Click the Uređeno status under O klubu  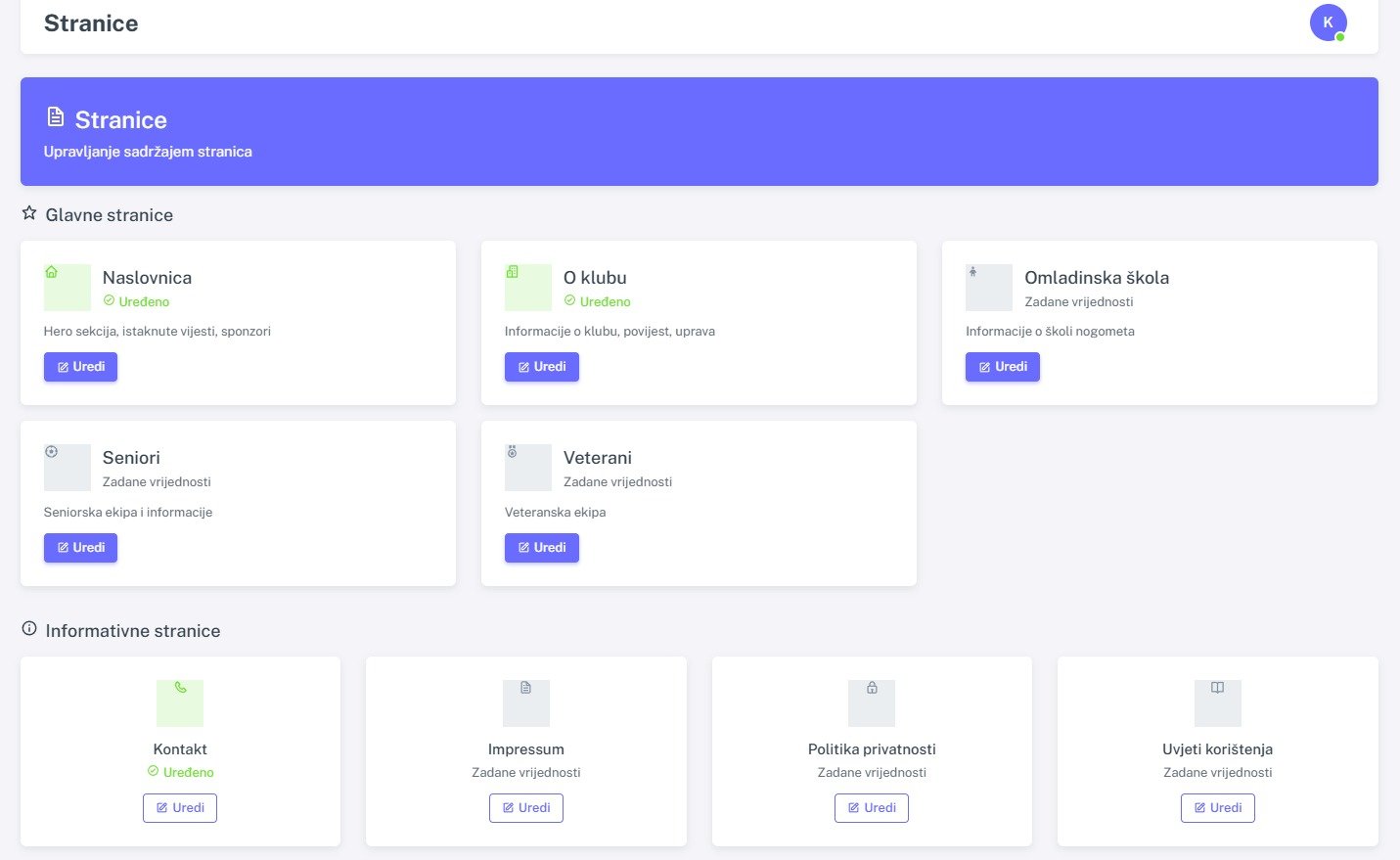coord(605,302)
